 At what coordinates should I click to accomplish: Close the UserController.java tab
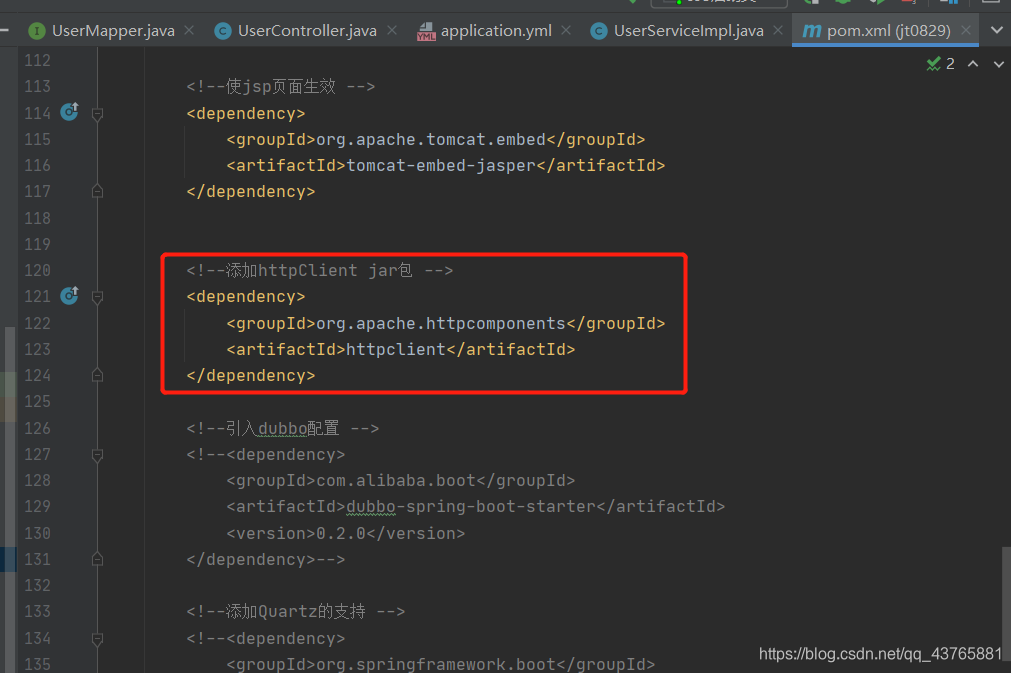[392, 30]
